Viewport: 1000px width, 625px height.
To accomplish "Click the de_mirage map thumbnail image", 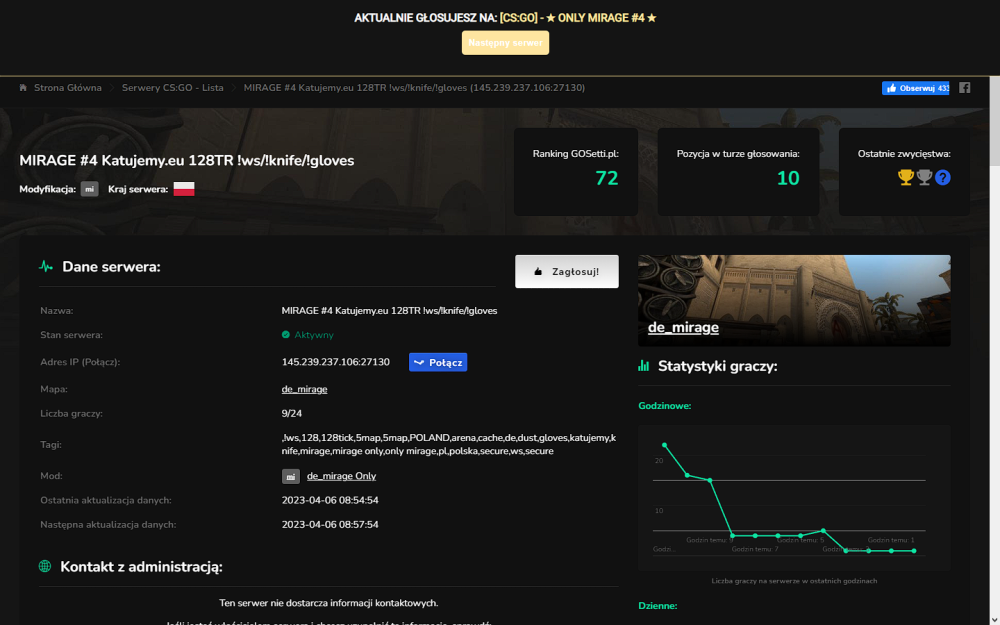I will point(794,300).
